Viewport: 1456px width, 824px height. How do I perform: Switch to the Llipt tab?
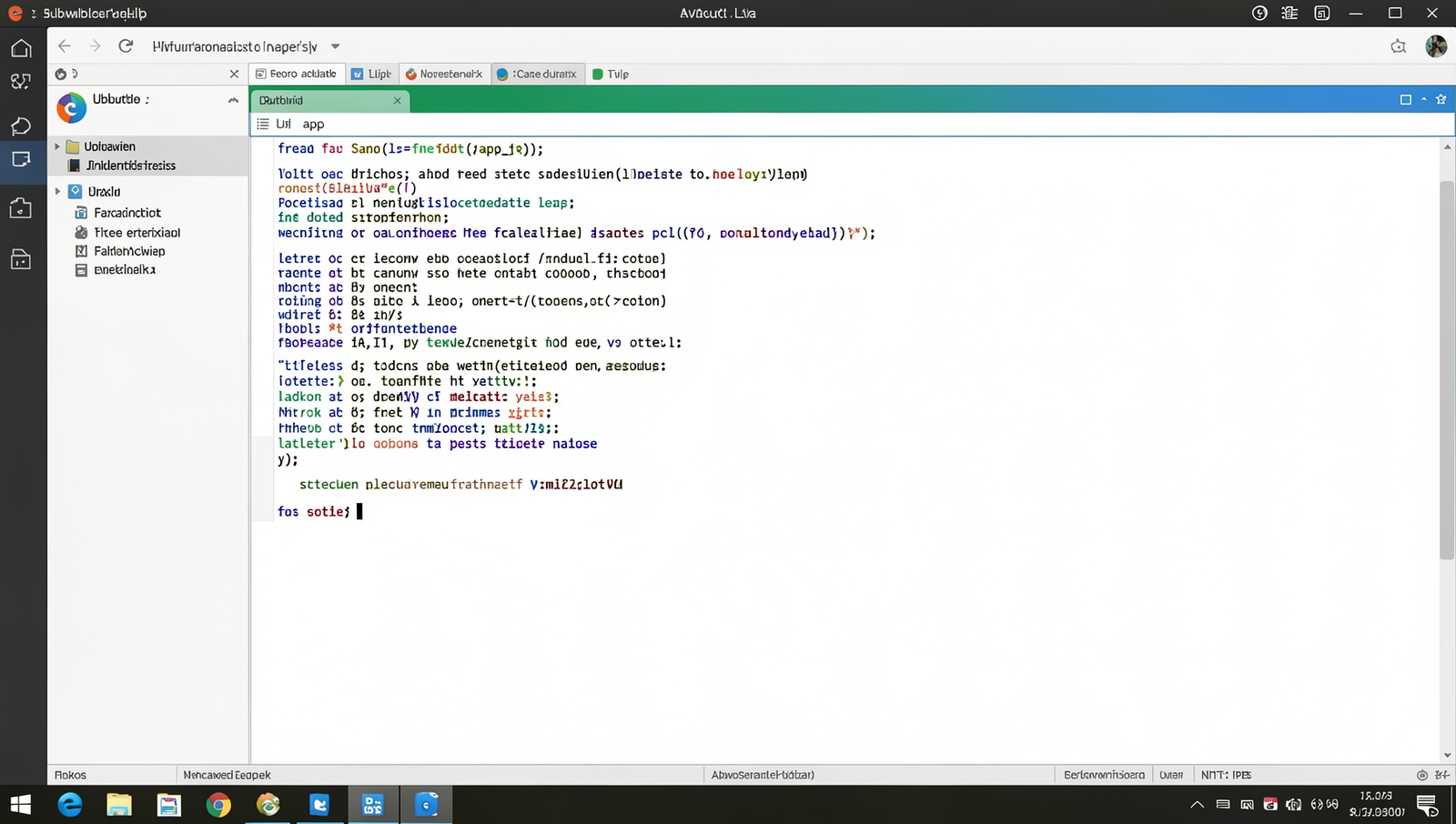point(371,74)
